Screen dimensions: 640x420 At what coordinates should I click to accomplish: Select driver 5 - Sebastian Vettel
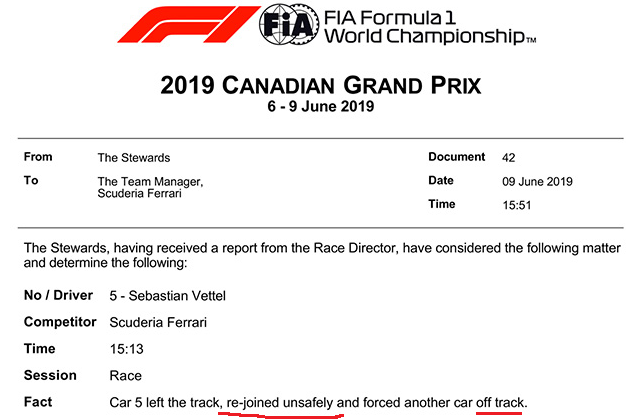point(167,296)
